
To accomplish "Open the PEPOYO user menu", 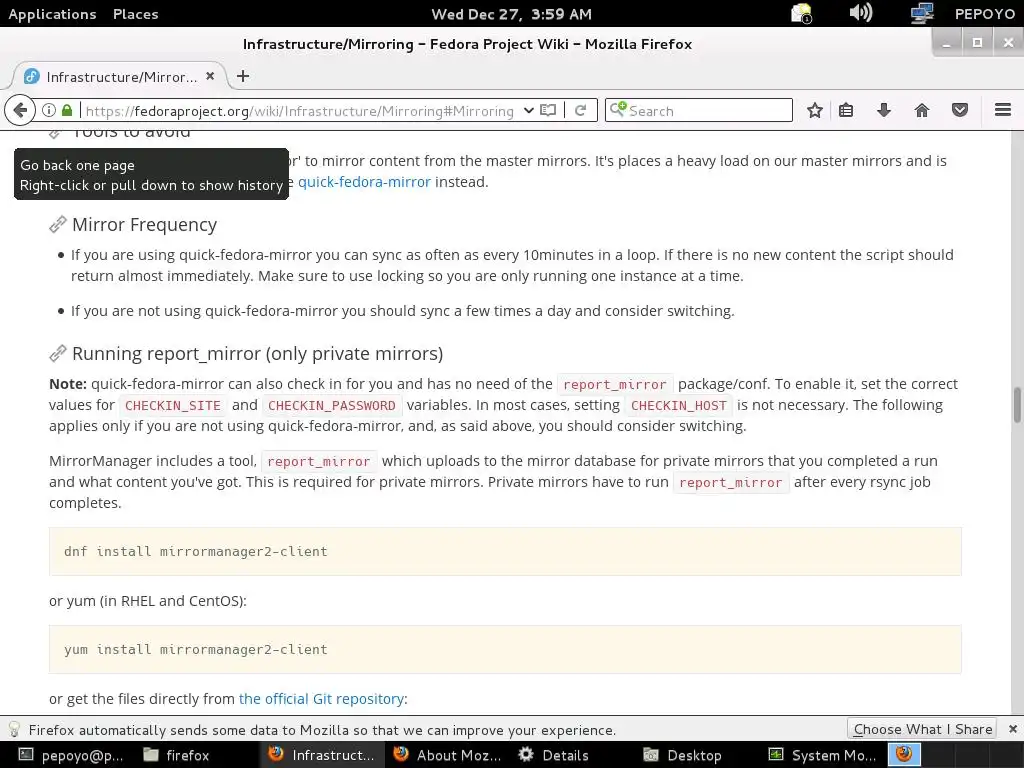I will (984, 14).
